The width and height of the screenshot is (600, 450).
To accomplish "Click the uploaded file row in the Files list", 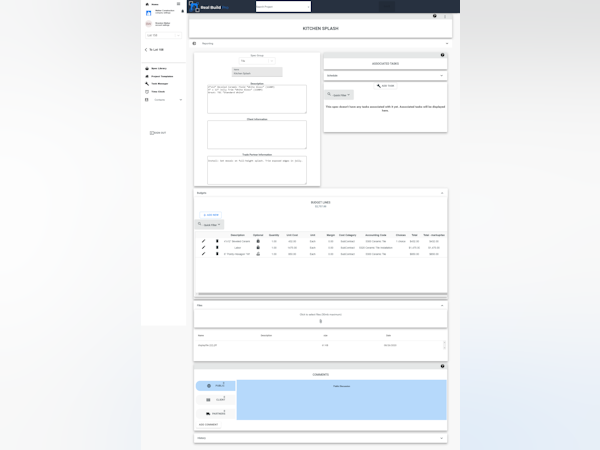I will pos(318,345).
